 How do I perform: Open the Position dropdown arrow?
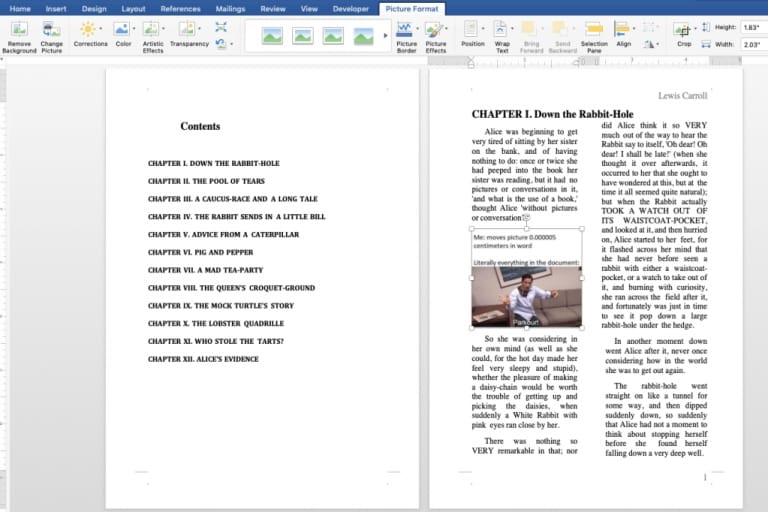(483, 28)
